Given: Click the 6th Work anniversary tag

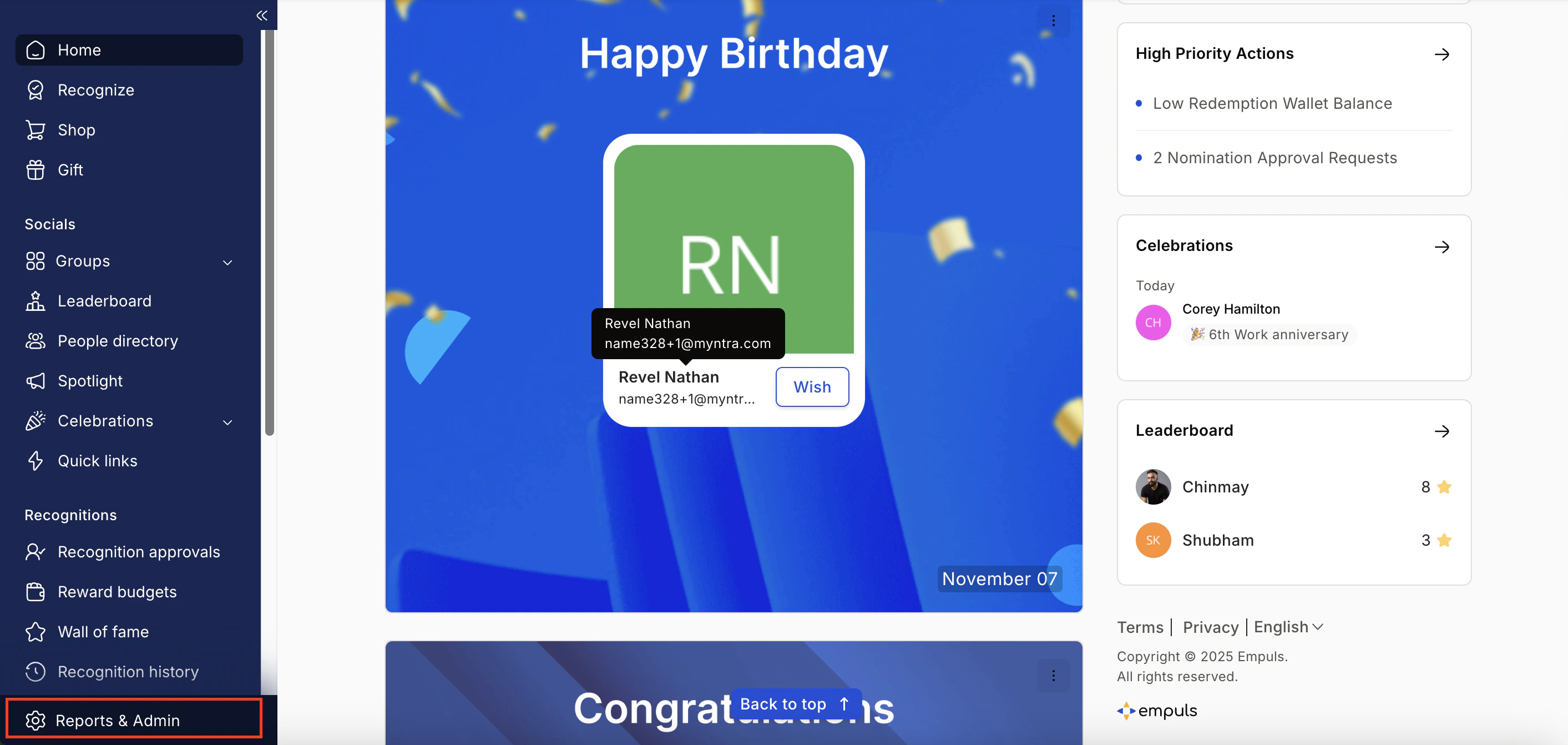Looking at the screenshot, I should pyautogui.click(x=1269, y=334).
